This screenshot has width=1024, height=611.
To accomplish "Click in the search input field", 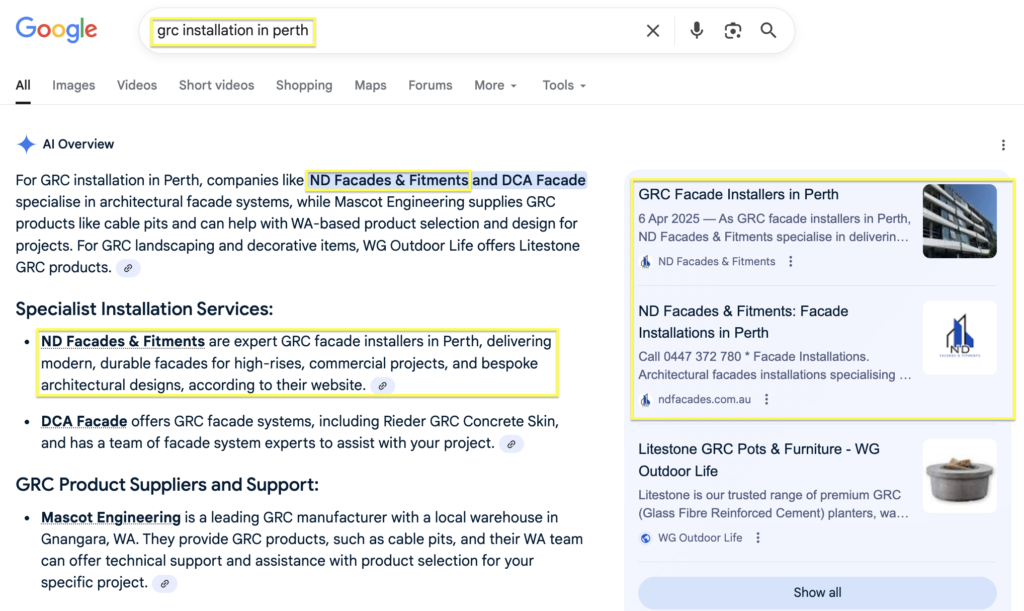I will pos(400,31).
